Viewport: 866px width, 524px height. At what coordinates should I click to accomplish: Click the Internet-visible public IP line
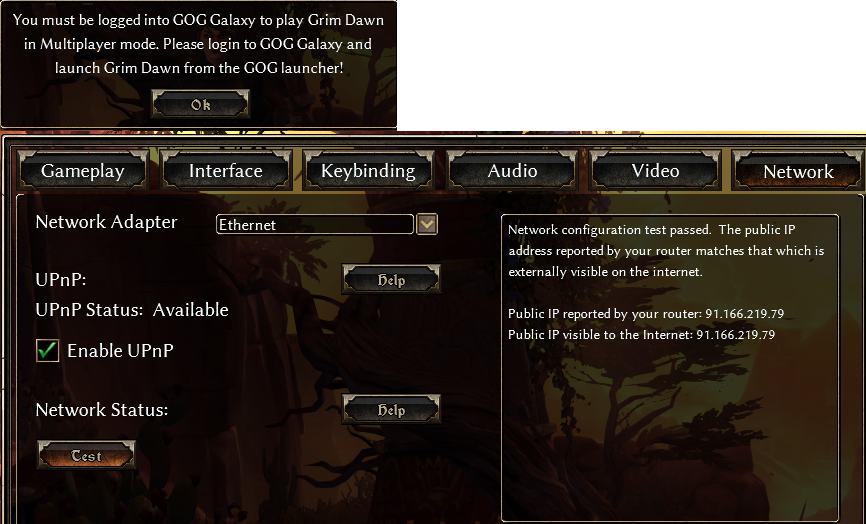(641, 335)
